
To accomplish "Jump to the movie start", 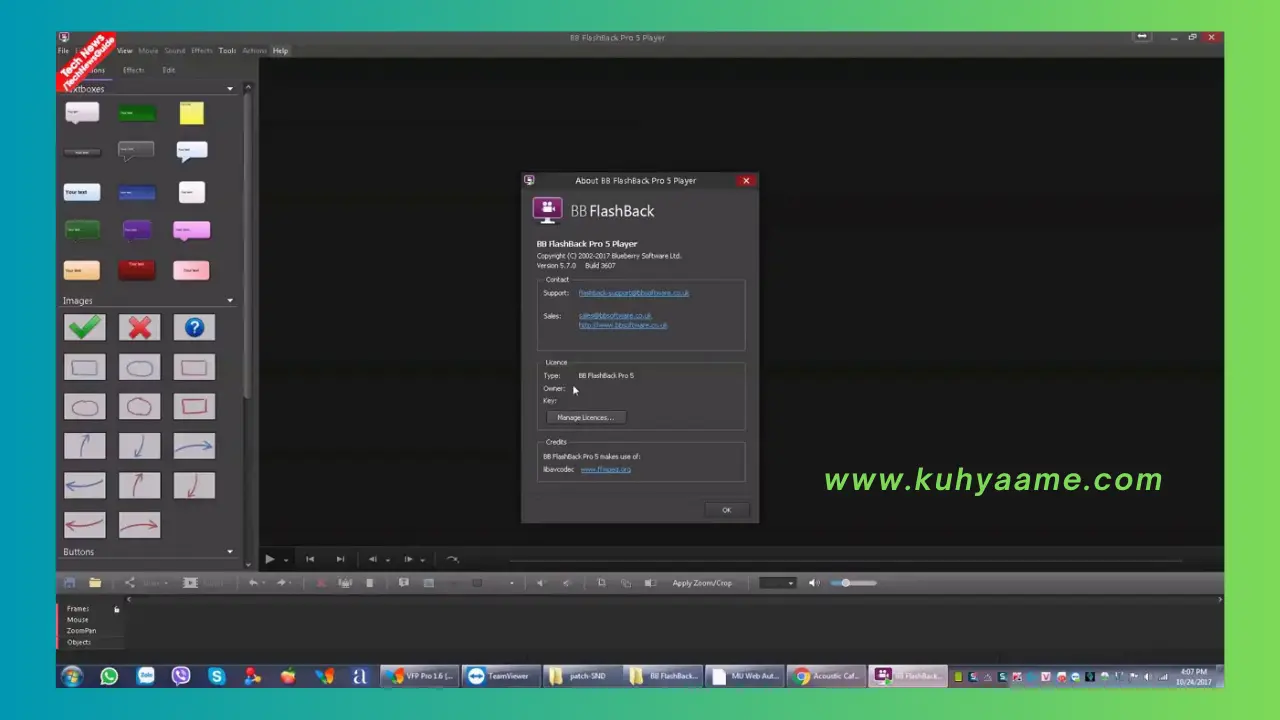I will point(310,560).
